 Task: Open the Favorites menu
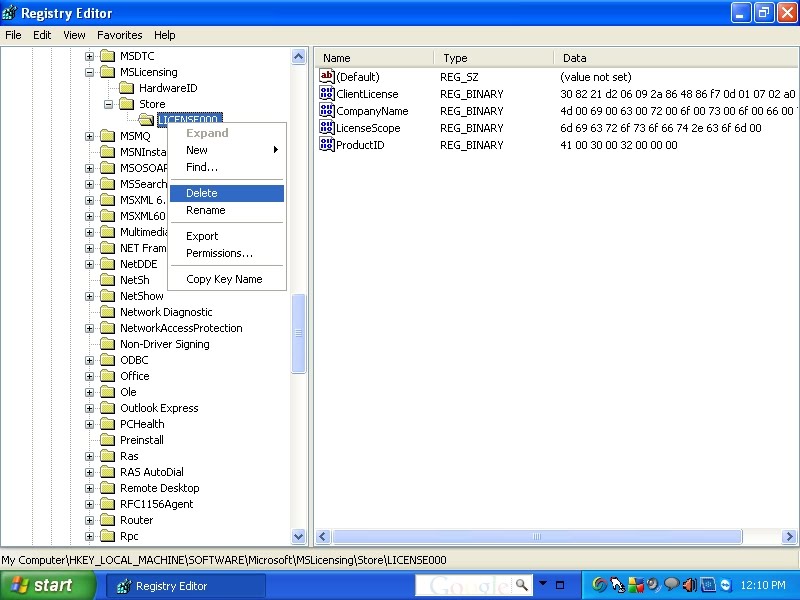click(119, 35)
